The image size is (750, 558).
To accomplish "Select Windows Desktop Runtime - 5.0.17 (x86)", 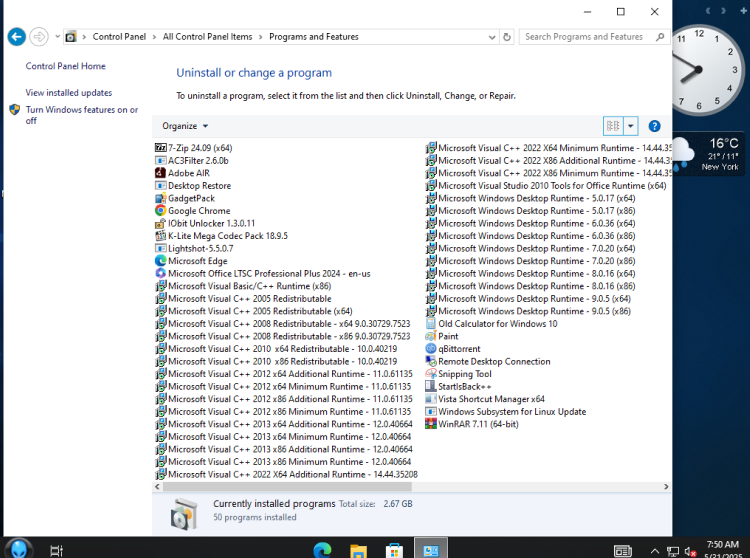I will (531, 210).
